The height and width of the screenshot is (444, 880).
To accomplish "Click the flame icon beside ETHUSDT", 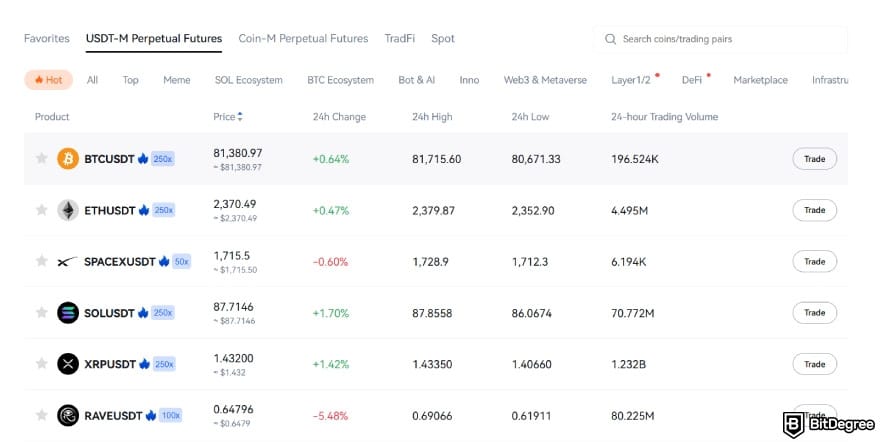I will tap(144, 210).
